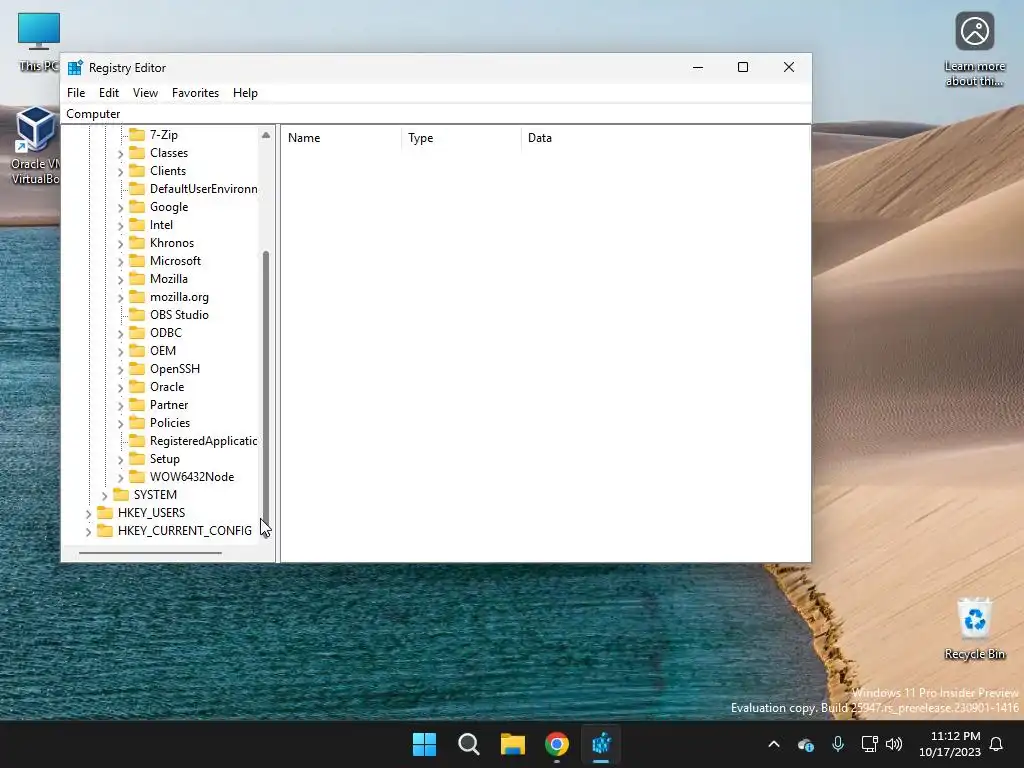Select the HKEY_CURRENT_CONFIG tree label
The width and height of the screenshot is (1024, 768).
click(185, 530)
